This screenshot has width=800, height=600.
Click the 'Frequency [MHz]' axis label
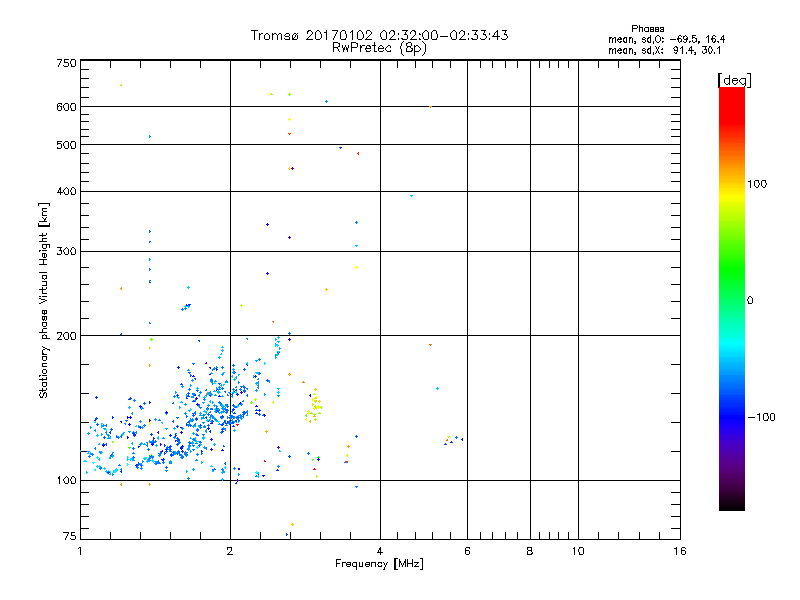coord(379,564)
